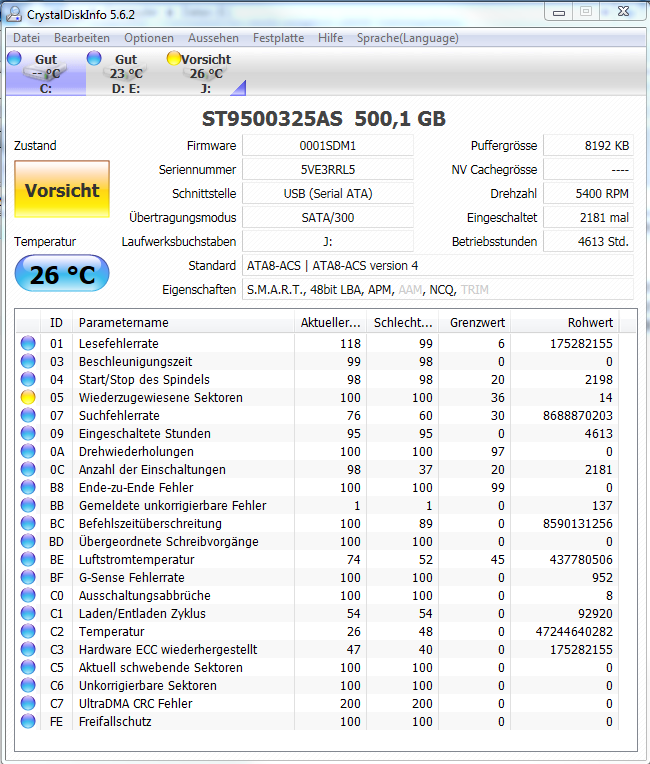Screen dimensions: 650x764
Task: Click the Betriebsstunden field 4613 Std.
Action: tap(589, 241)
